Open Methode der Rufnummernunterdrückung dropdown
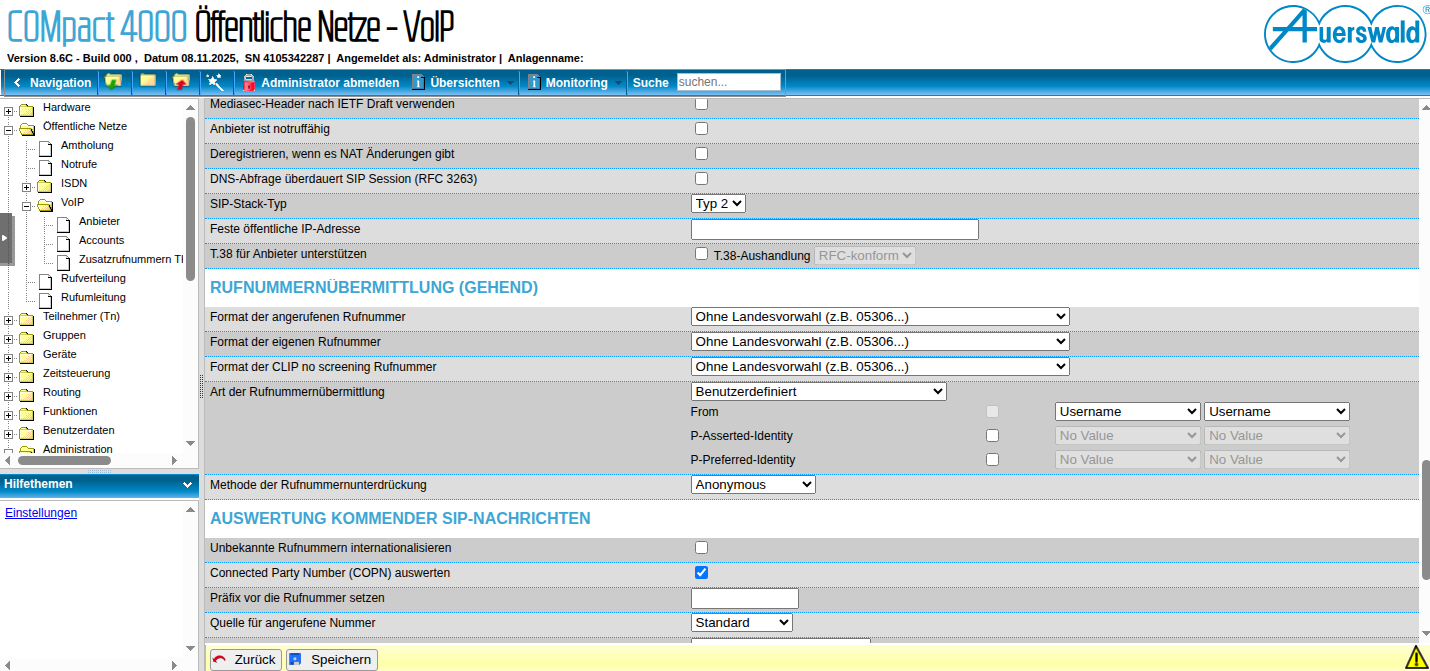The width and height of the screenshot is (1430, 671). click(x=753, y=485)
